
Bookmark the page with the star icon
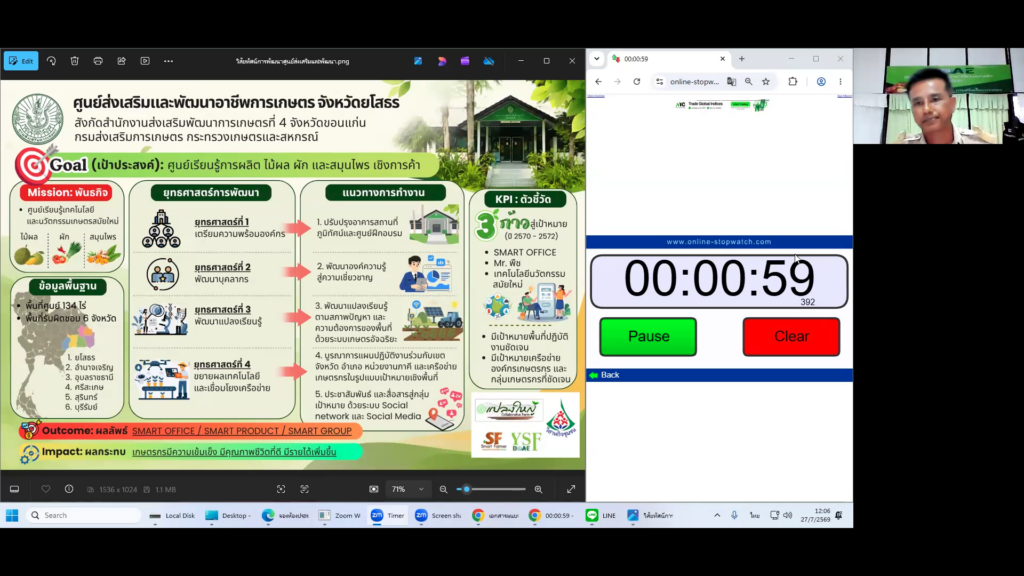pos(766,82)
